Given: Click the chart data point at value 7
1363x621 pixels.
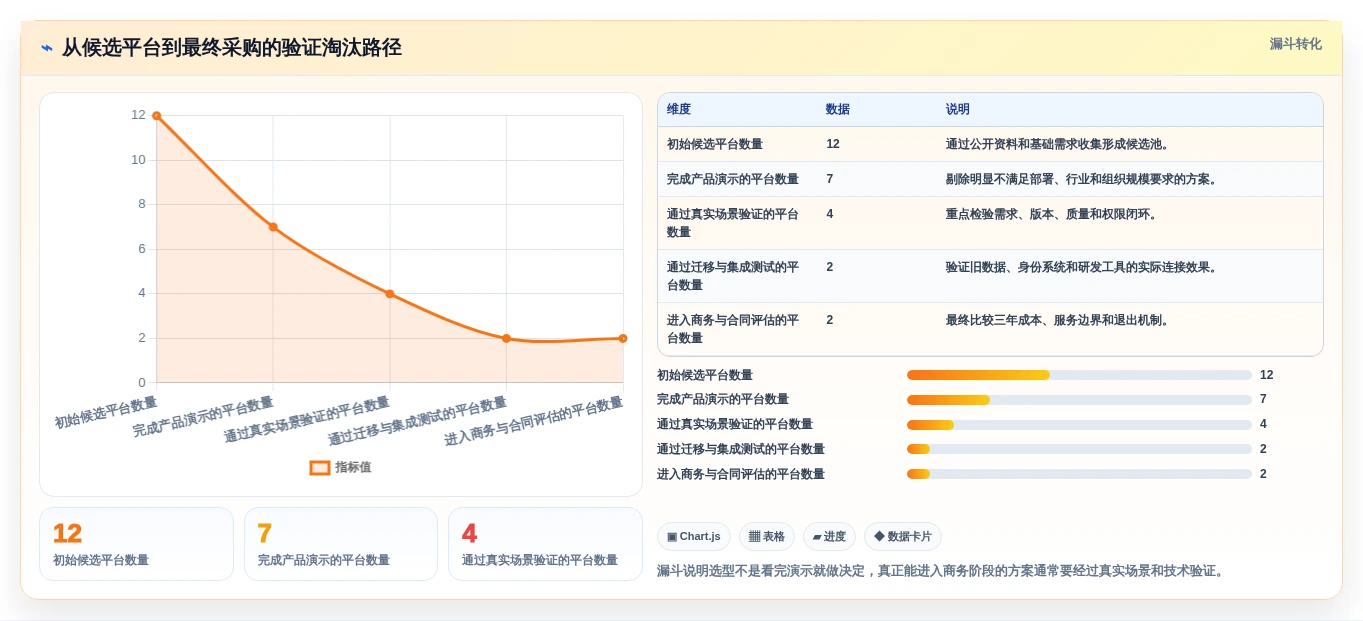Looking at the screenshot, I should tap(273, 227).
